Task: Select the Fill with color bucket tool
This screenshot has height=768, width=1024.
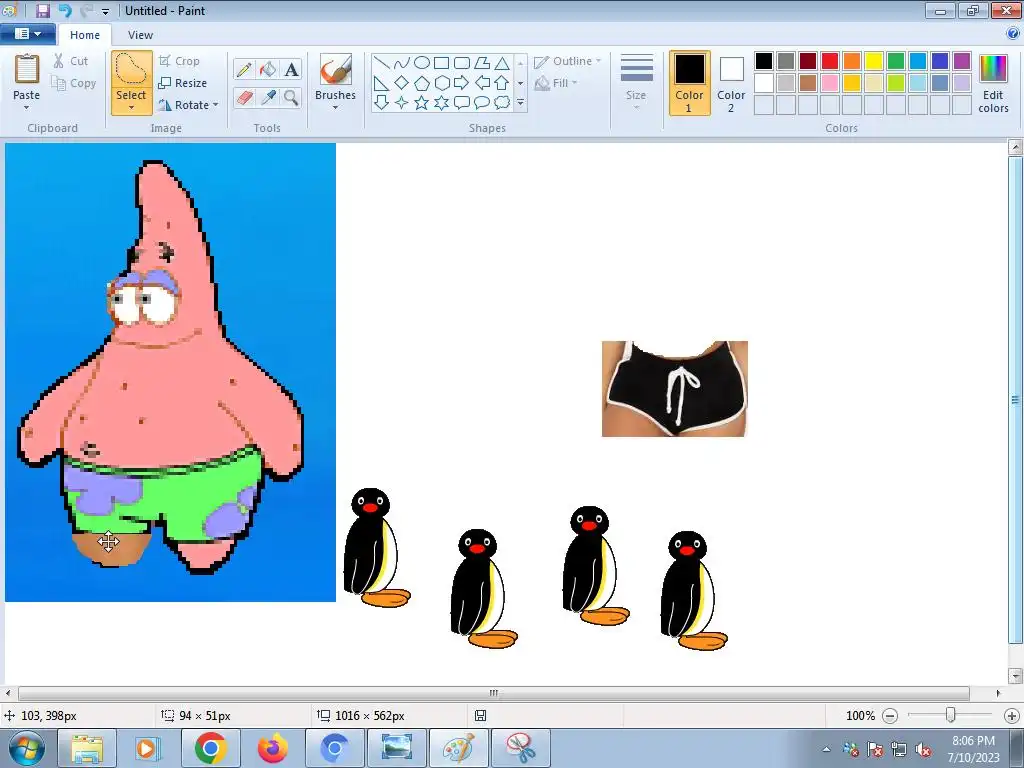Action: tap(268, 69)
